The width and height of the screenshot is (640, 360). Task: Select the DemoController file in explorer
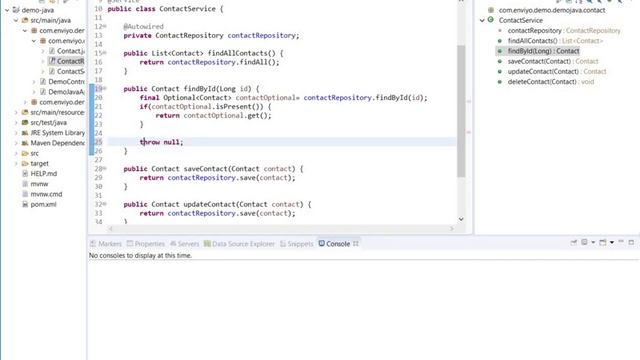tap(66, 82)
